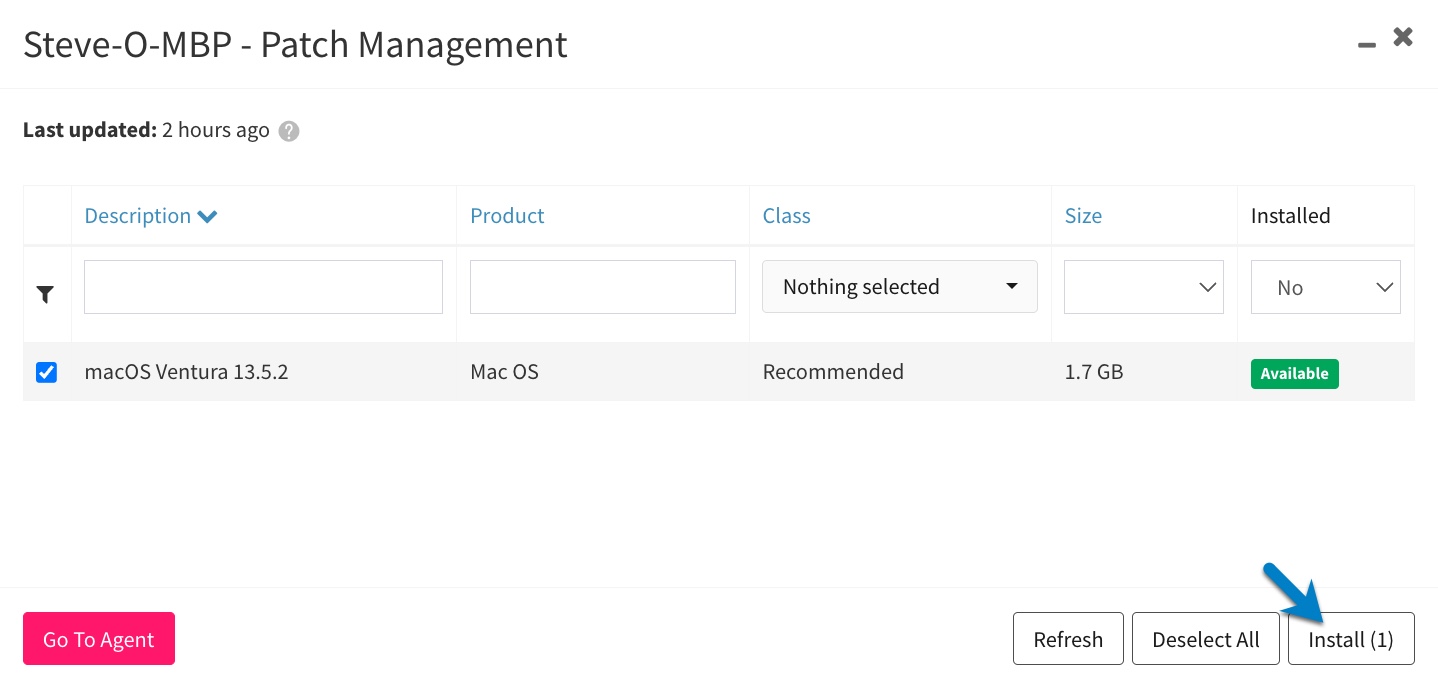The width and height of the screenshot is (1438, 688).
Task: Click the Installed column header
Action: click(1290, 216)
